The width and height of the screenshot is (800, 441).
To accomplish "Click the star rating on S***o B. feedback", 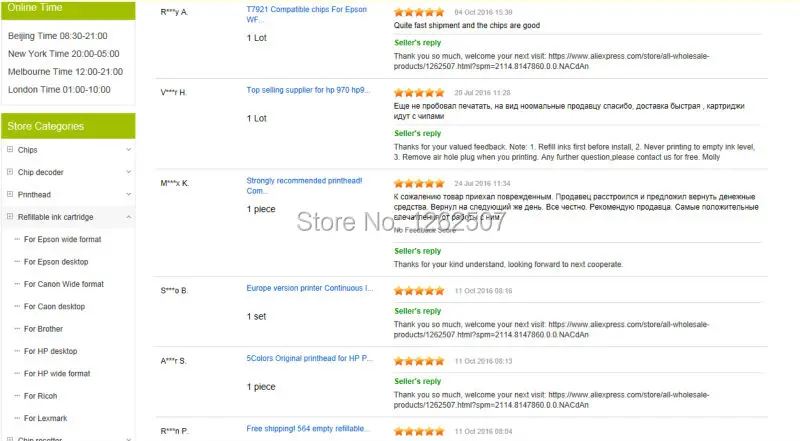I will (x=419, y=291).
